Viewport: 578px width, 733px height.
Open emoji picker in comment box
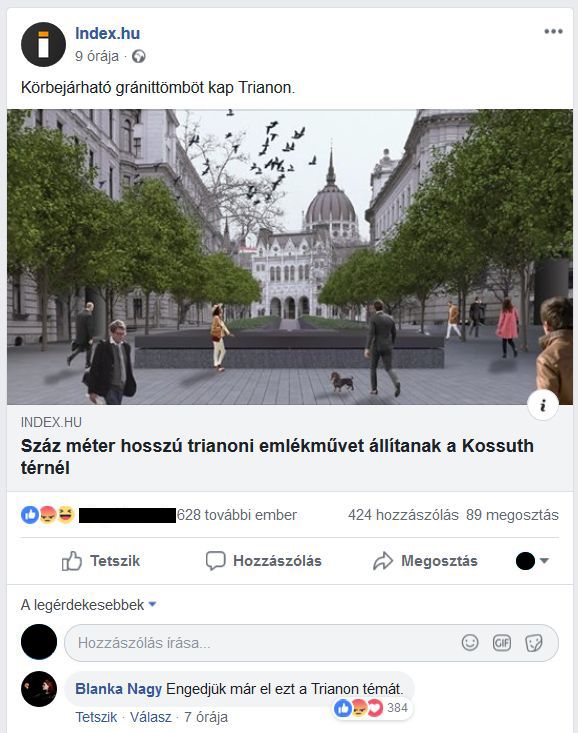coord(470,643)
